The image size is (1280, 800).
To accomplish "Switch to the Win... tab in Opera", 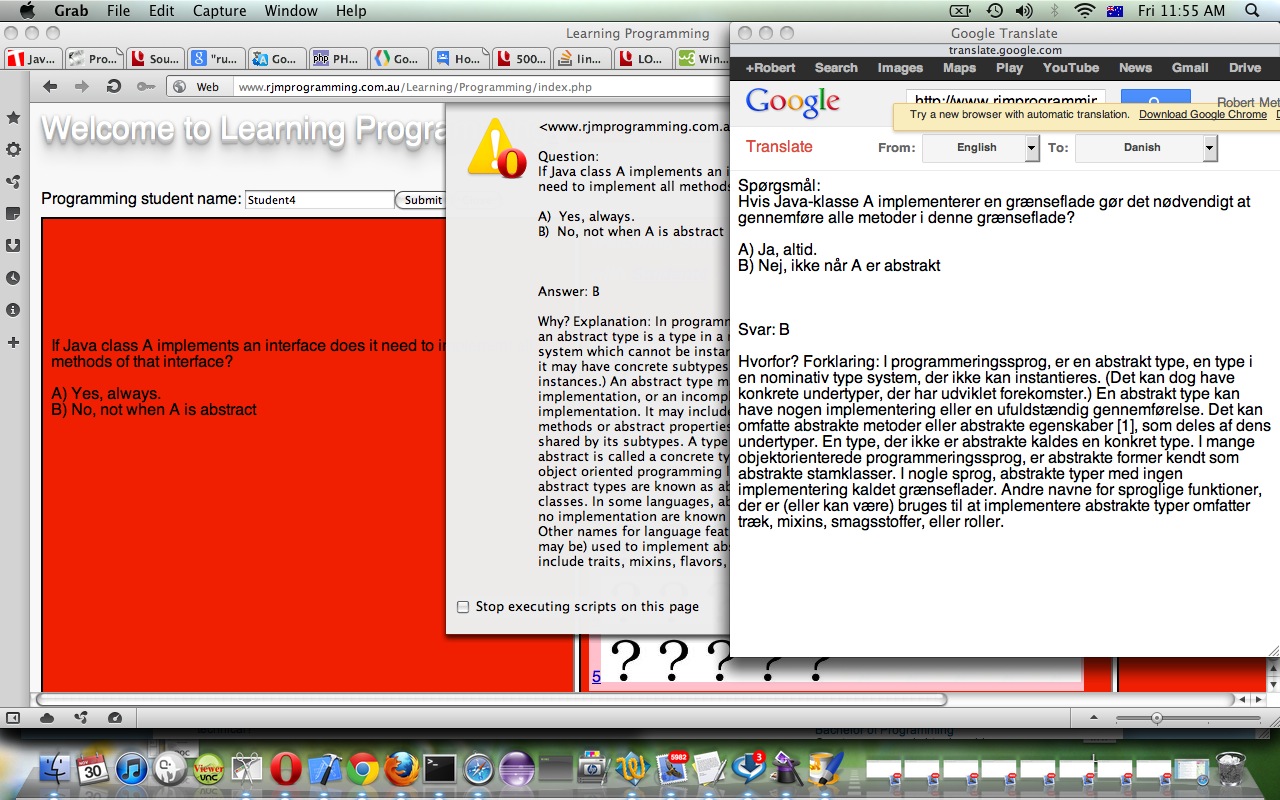I will coord(703,59).
